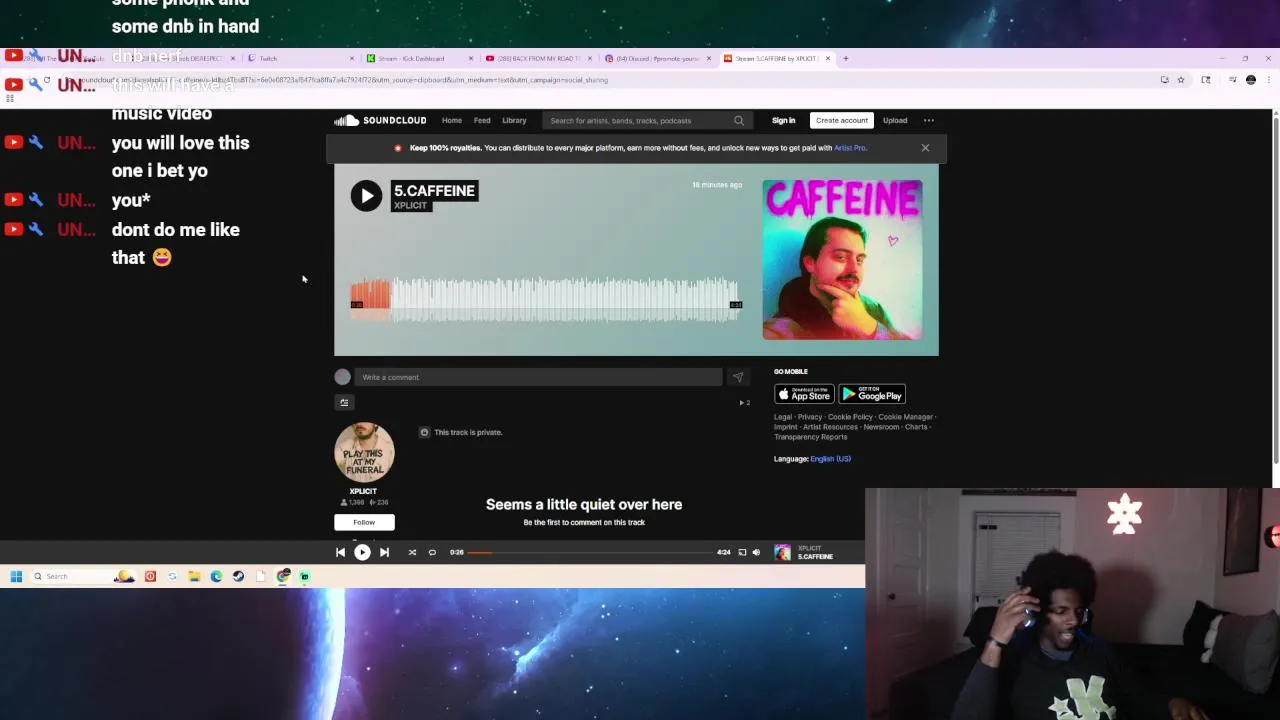
Task: Switch to the Discord browser tab
Action: point(658,58)
